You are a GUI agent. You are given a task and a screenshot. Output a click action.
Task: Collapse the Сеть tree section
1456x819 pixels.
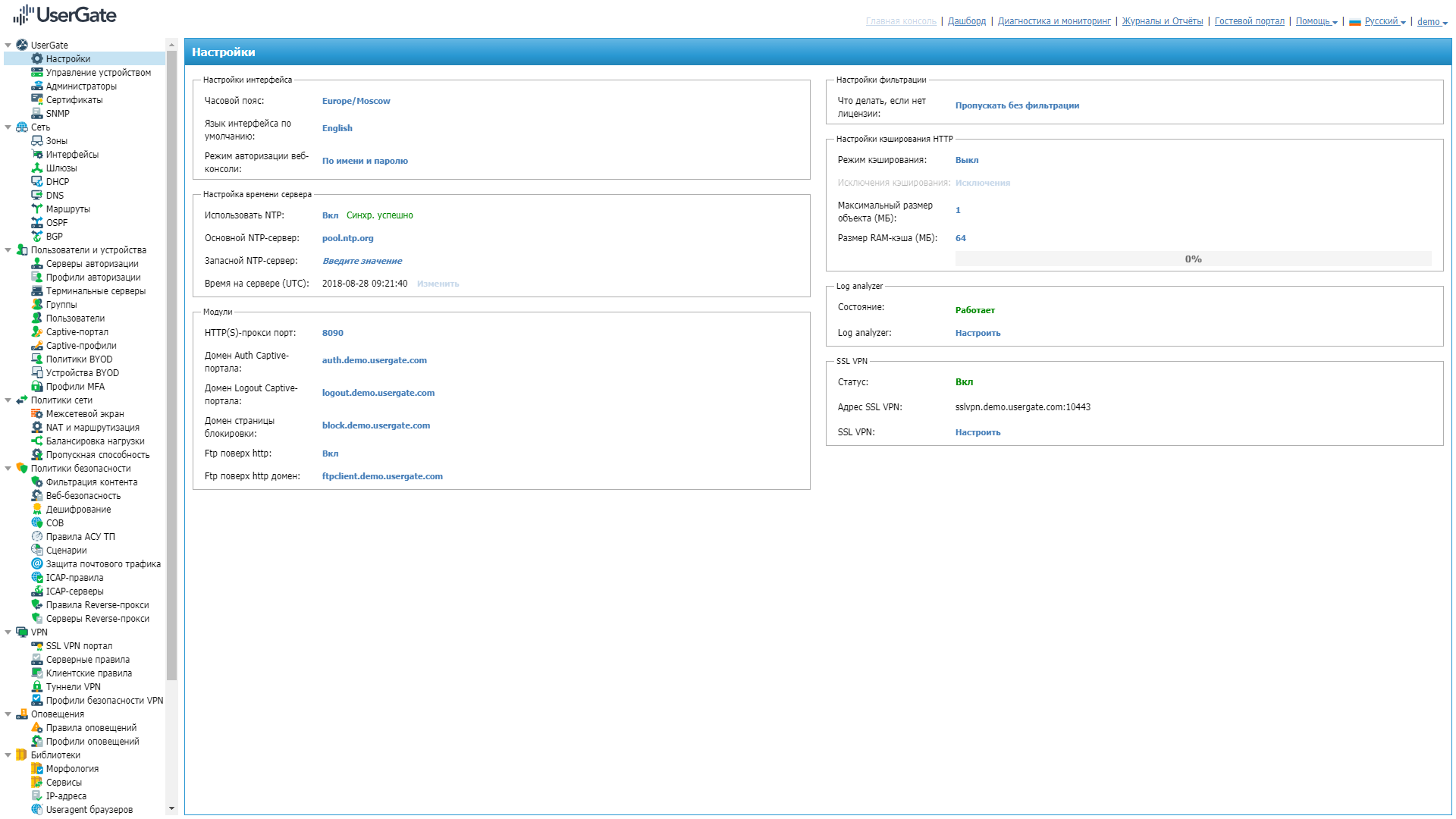(x=8, y=127)
